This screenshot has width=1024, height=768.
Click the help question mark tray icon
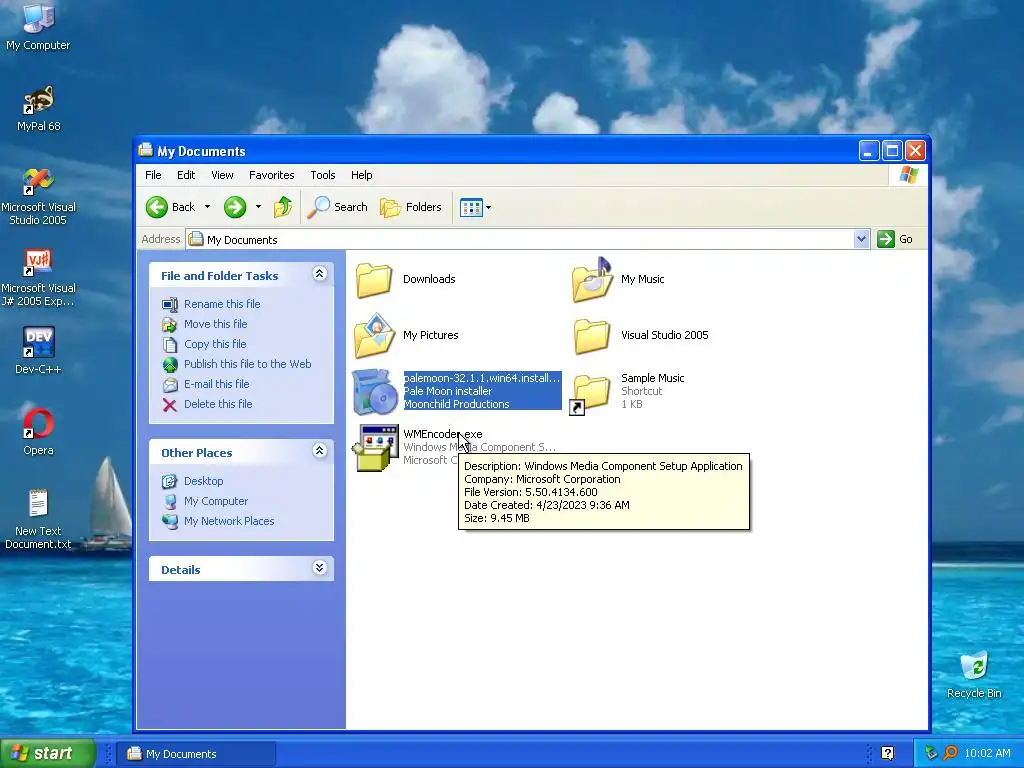(x=888, y=754)
